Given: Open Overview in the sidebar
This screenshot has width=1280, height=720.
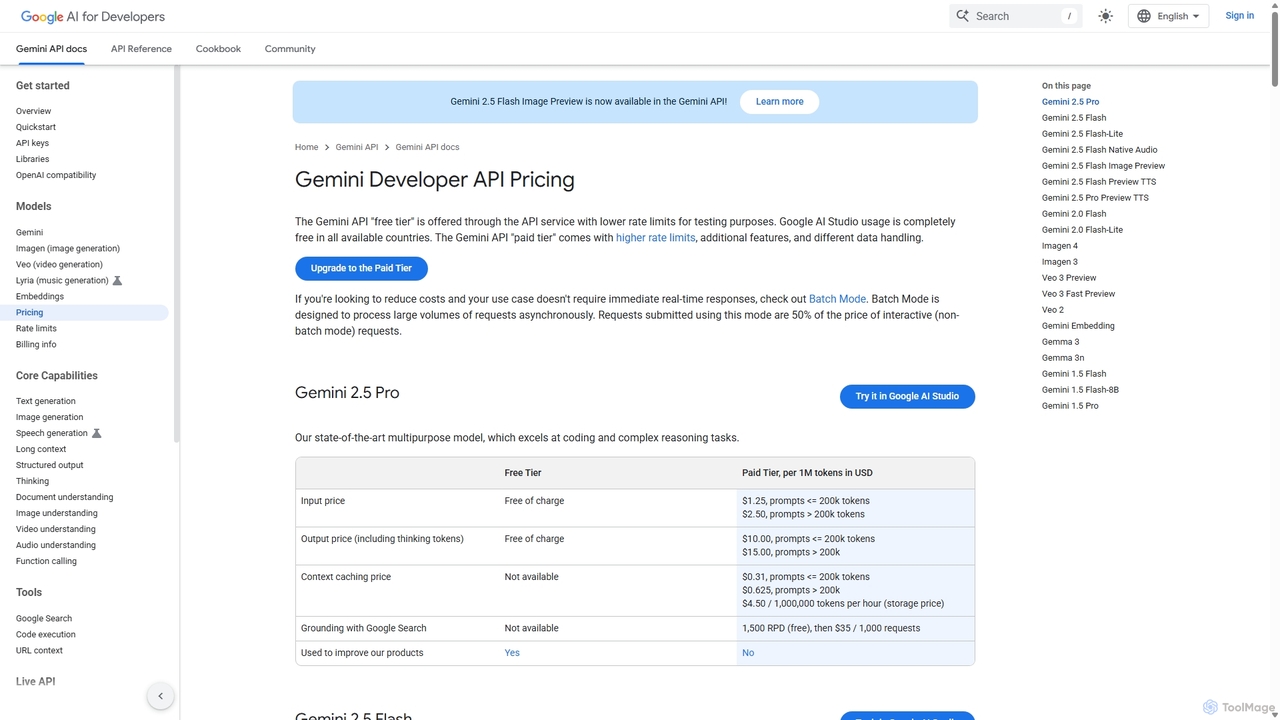Looking at the screenshot, I should click(x=33, y=111).
